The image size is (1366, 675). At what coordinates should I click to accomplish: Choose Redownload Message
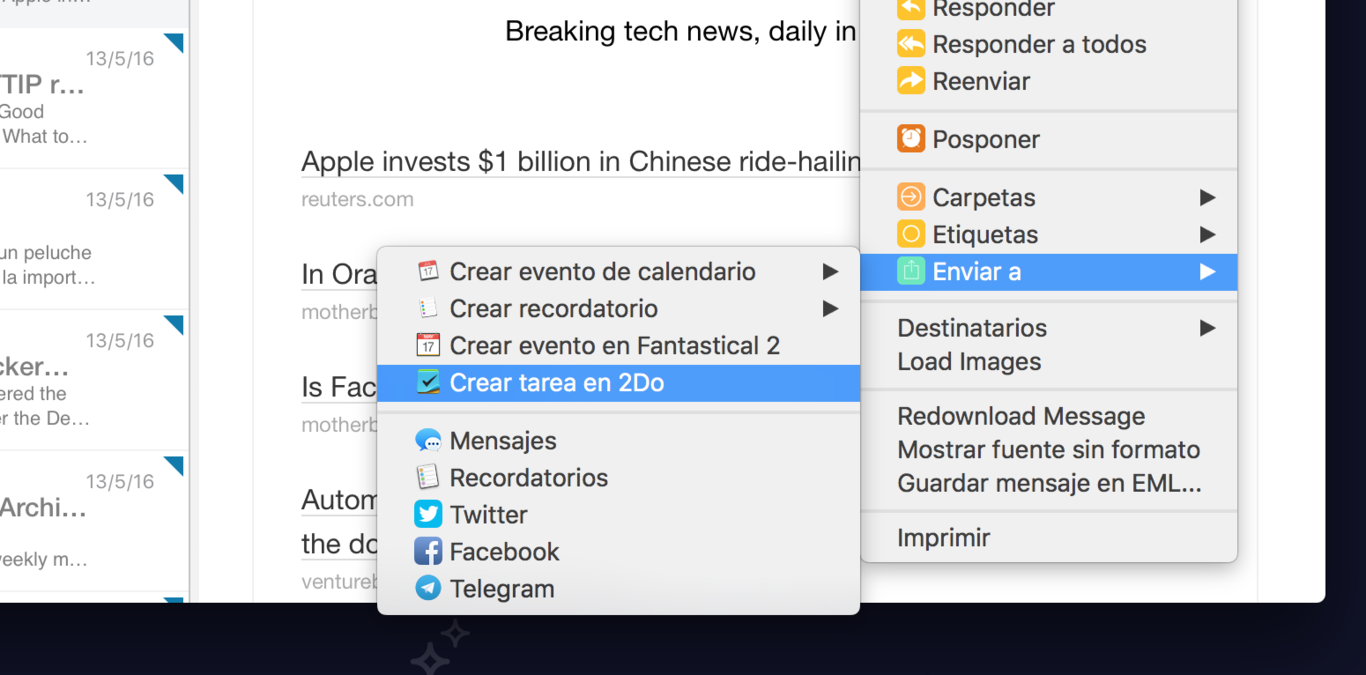pos(1021,416)
